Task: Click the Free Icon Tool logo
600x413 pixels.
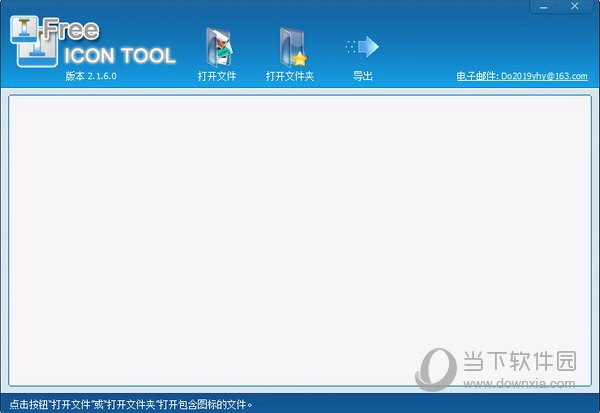Action: tap(93, 41)
